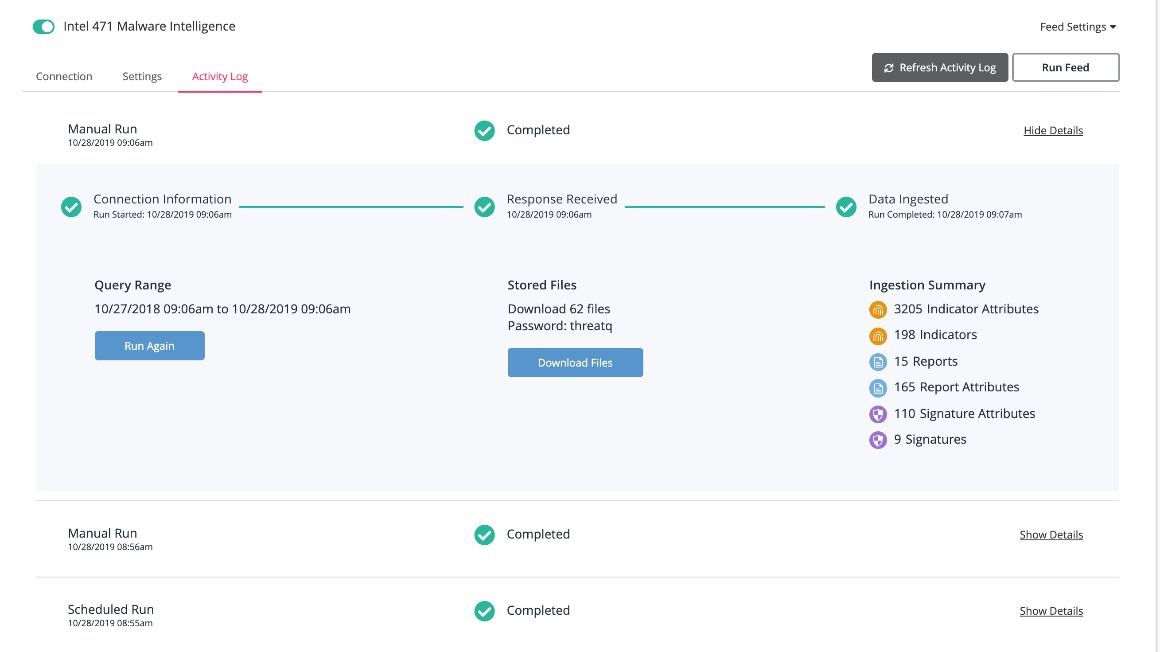This screenshot has width=1160, height=652.
Task: Click the purple shield beside 9 Signatures
Action: coord(878,440)
